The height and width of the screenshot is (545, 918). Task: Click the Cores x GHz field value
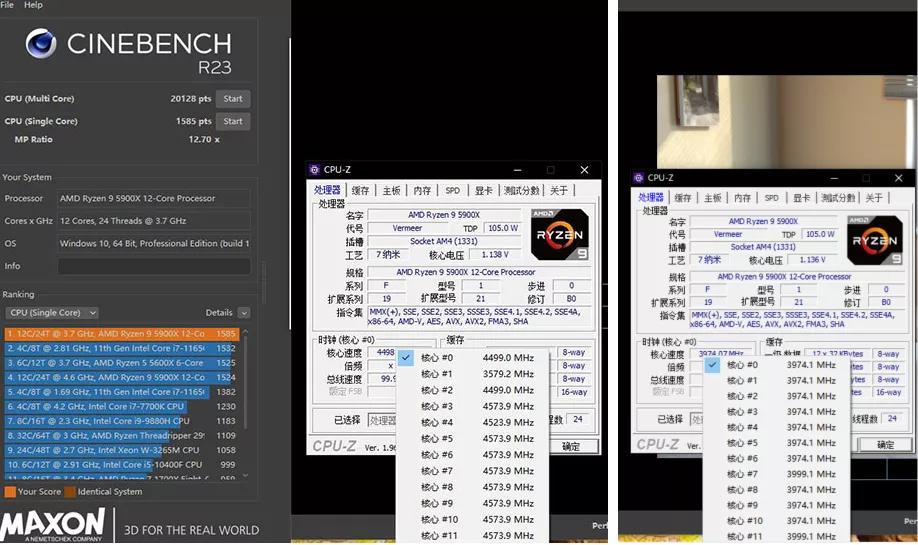point(154,221)
